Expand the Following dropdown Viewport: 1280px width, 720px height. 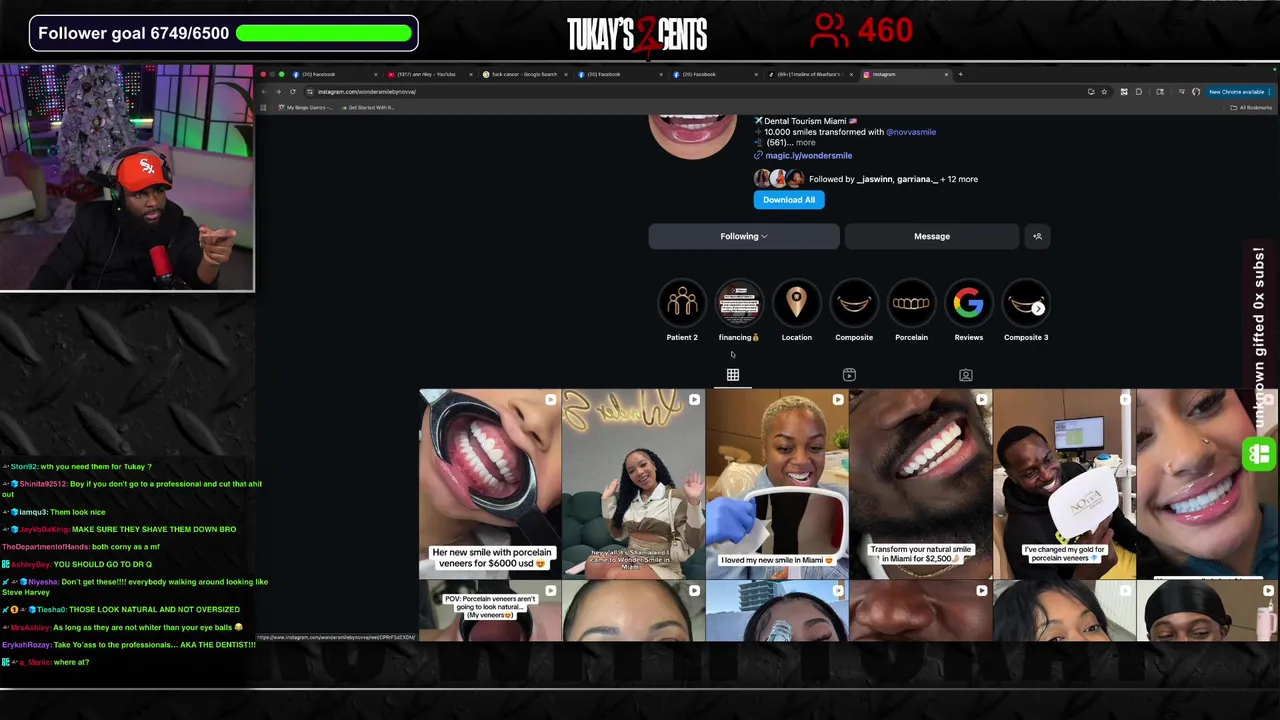pyautogui.click(x=744, y=236)
